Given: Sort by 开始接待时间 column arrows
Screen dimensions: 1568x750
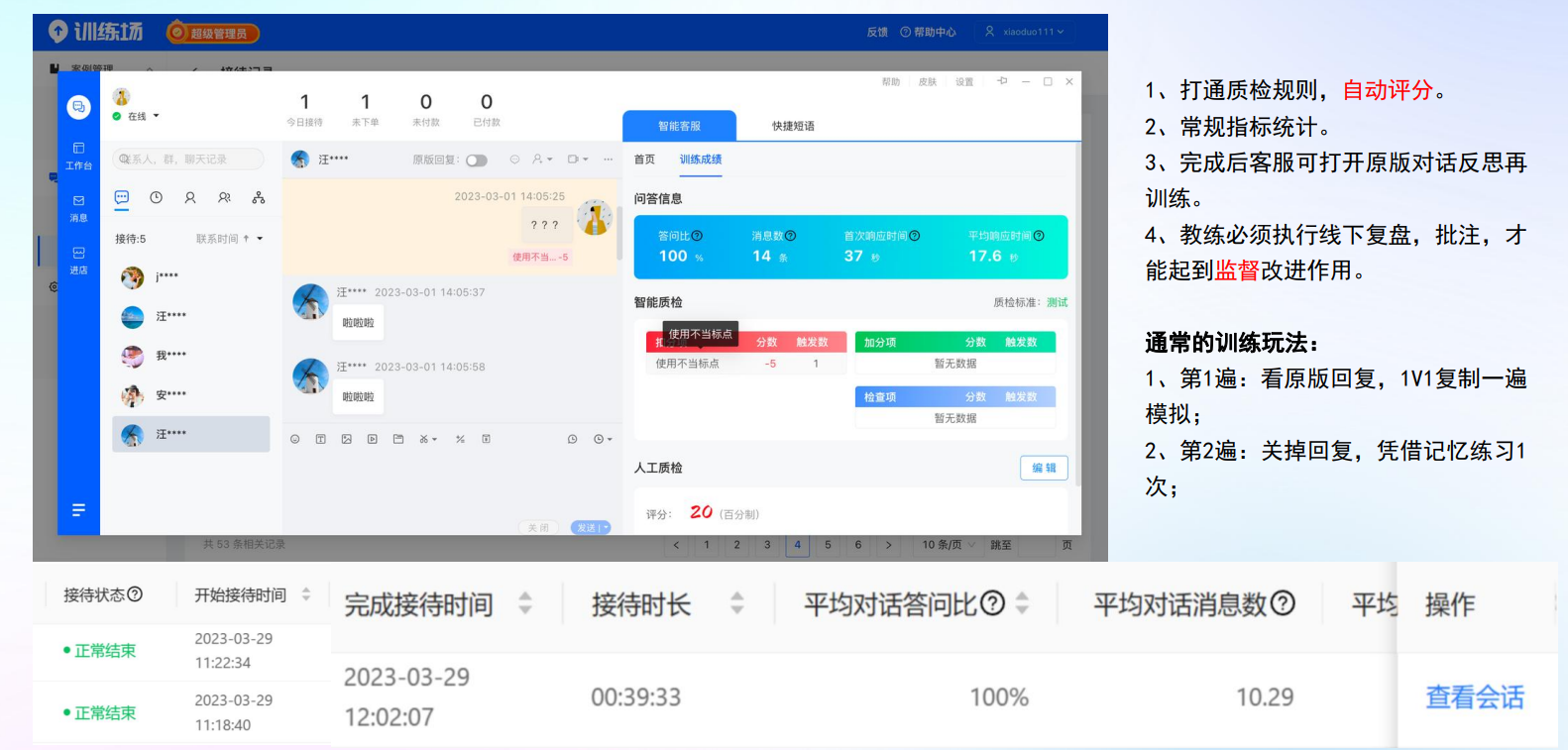Looking at the screenshot, I should point(306,594).
